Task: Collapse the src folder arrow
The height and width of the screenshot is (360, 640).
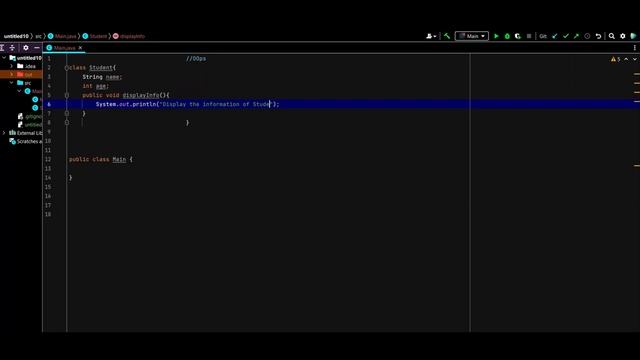Action: click(11, 83)
